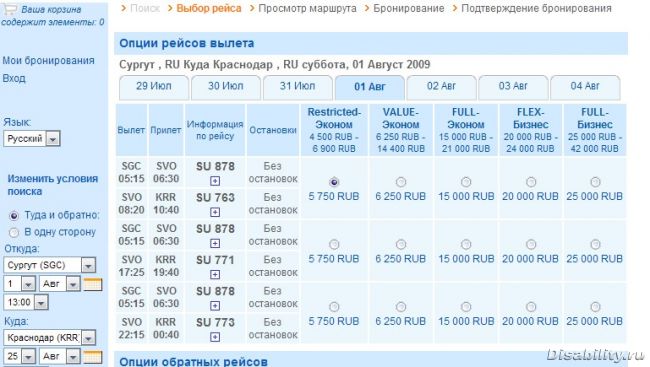Expand flight info for SU 763
Screen dimensions: 650x367
click(215, 212)
